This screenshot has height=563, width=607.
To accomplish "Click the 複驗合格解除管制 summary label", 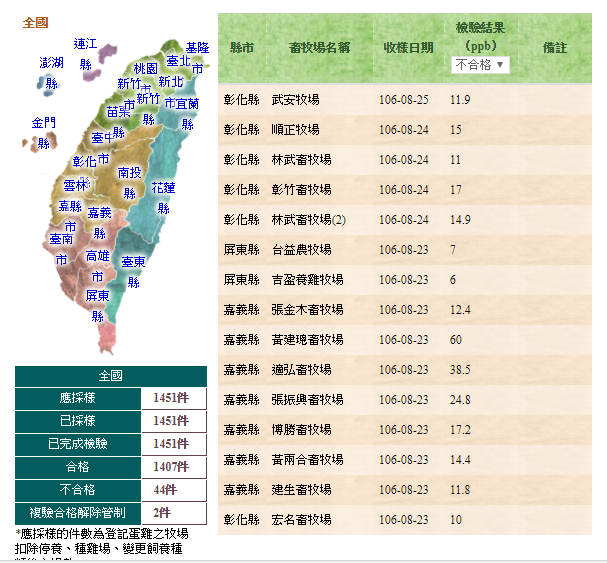I will (77, 513).
